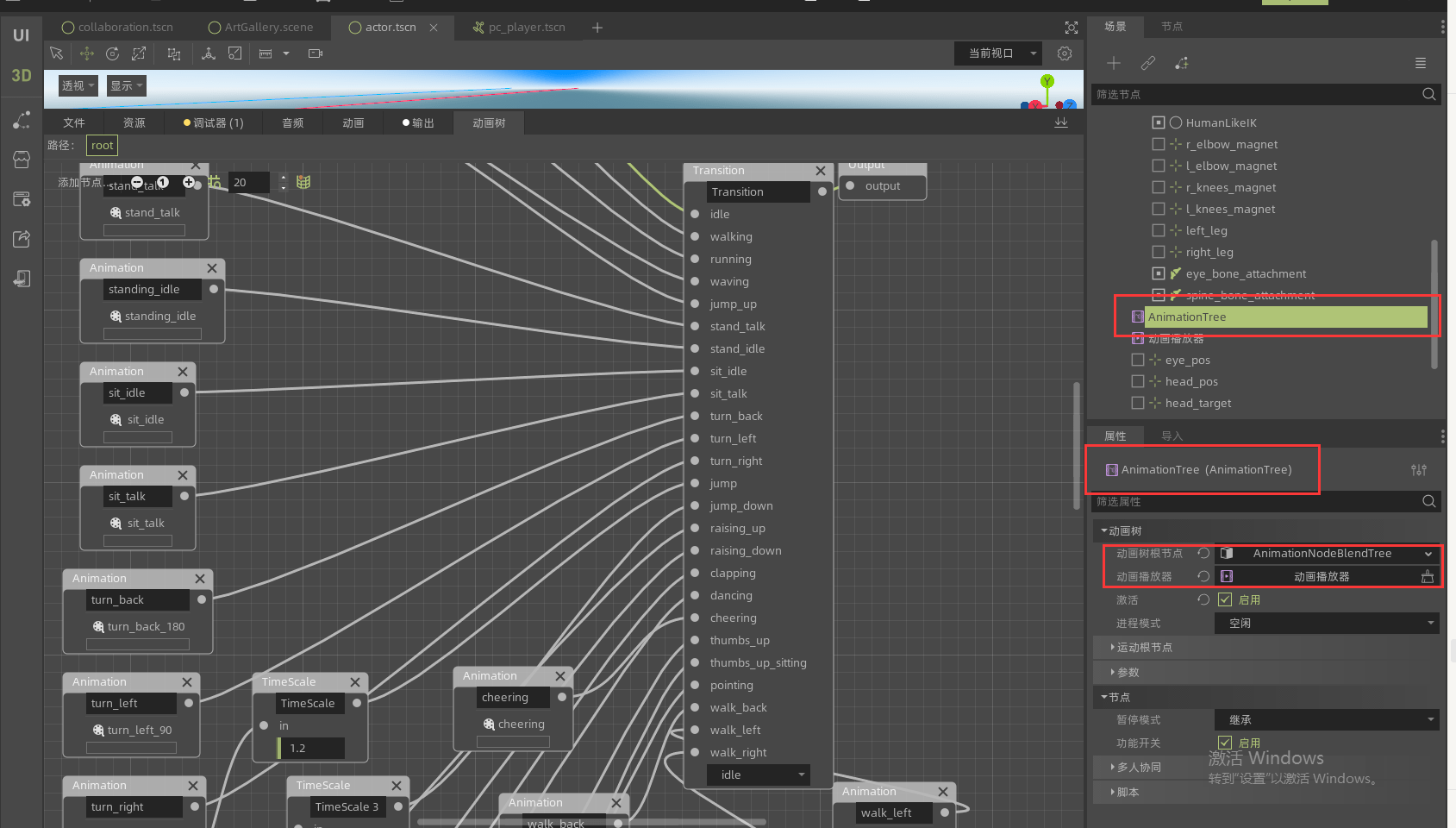Toggle right_leg visibility checkbox
1456x828 pixels.
pyautogui.click(x=1159, y=252)
